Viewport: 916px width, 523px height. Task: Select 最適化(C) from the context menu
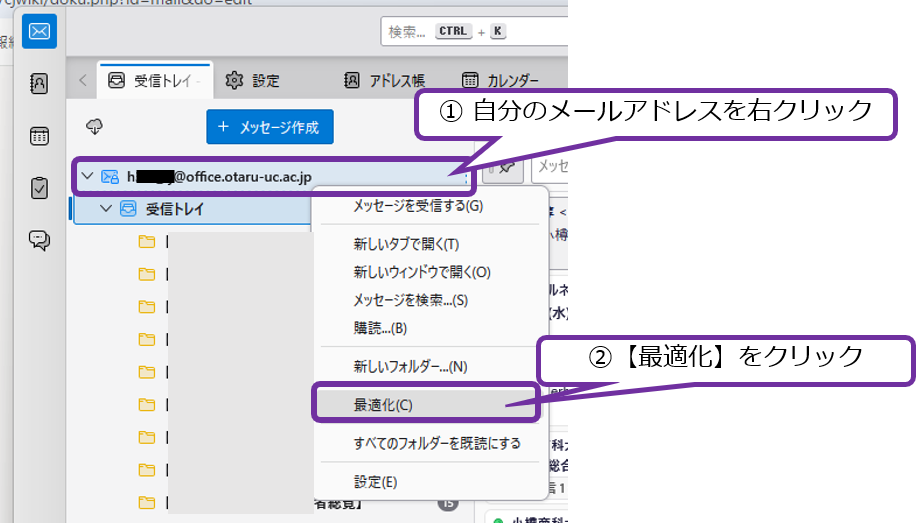coord(383,405)
